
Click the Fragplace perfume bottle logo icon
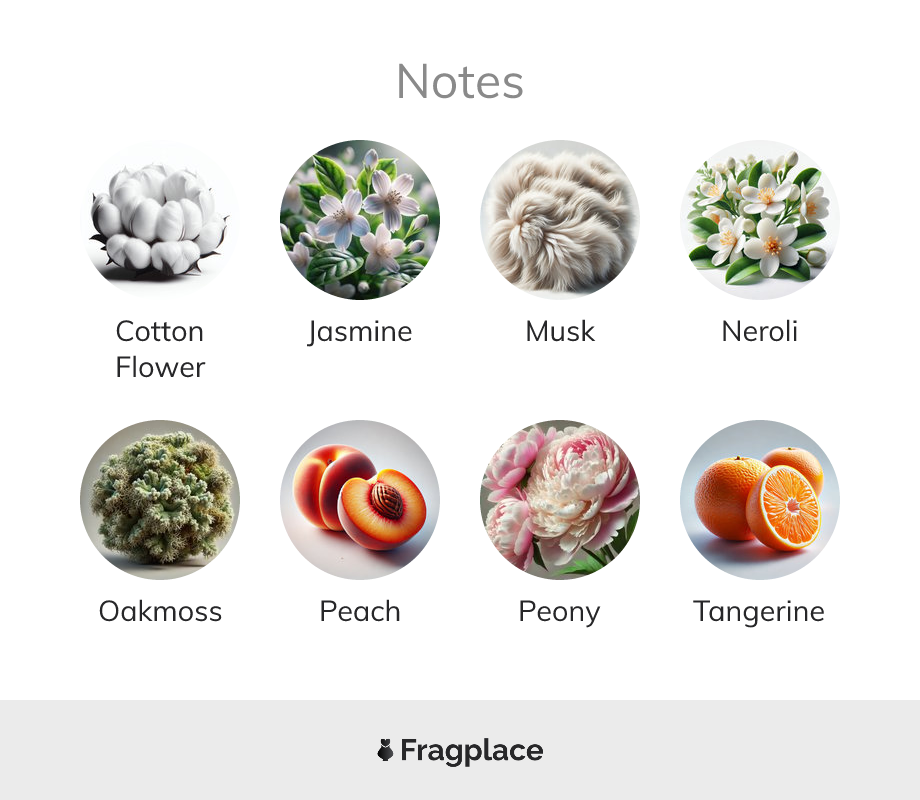(385, 750)
